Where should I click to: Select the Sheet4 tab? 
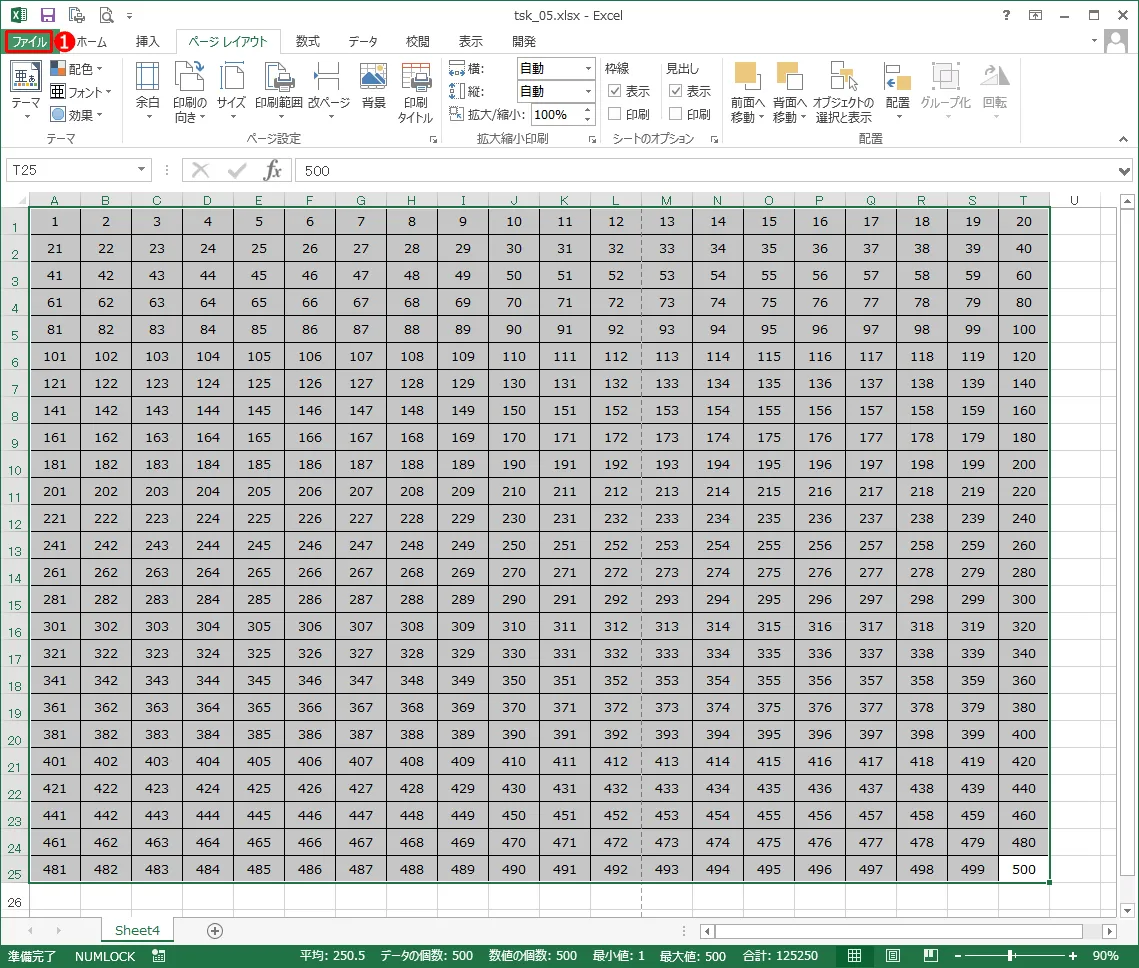[x=137, y=930]
